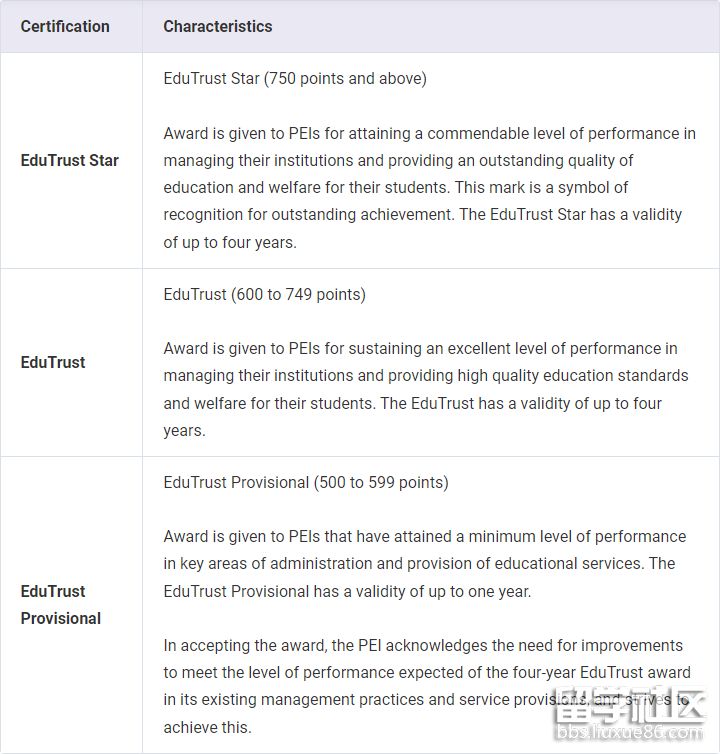
Task: Click the "EduTrust (600 to 749 points)" line
Action: point(264,294)
